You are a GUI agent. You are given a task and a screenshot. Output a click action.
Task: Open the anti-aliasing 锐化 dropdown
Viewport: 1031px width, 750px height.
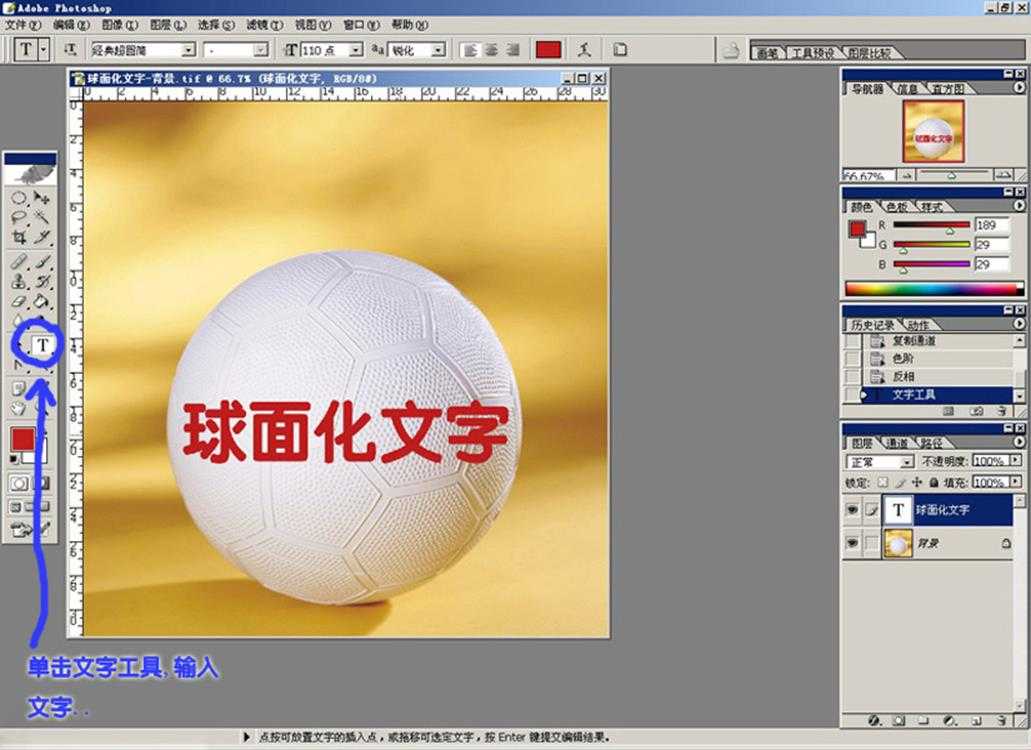point(439,50)
